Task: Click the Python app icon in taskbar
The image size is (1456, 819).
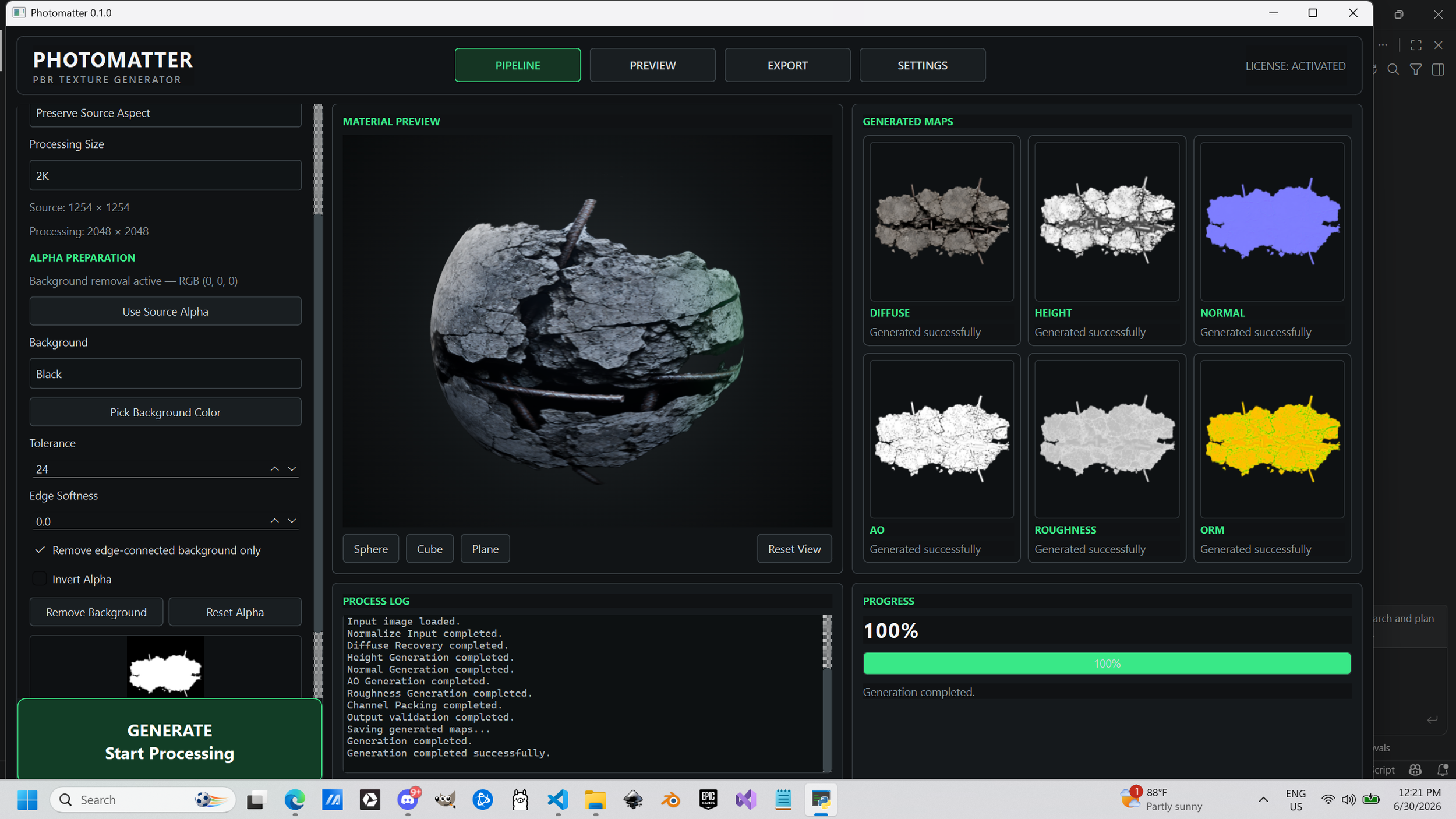Action: coord(821,800)
